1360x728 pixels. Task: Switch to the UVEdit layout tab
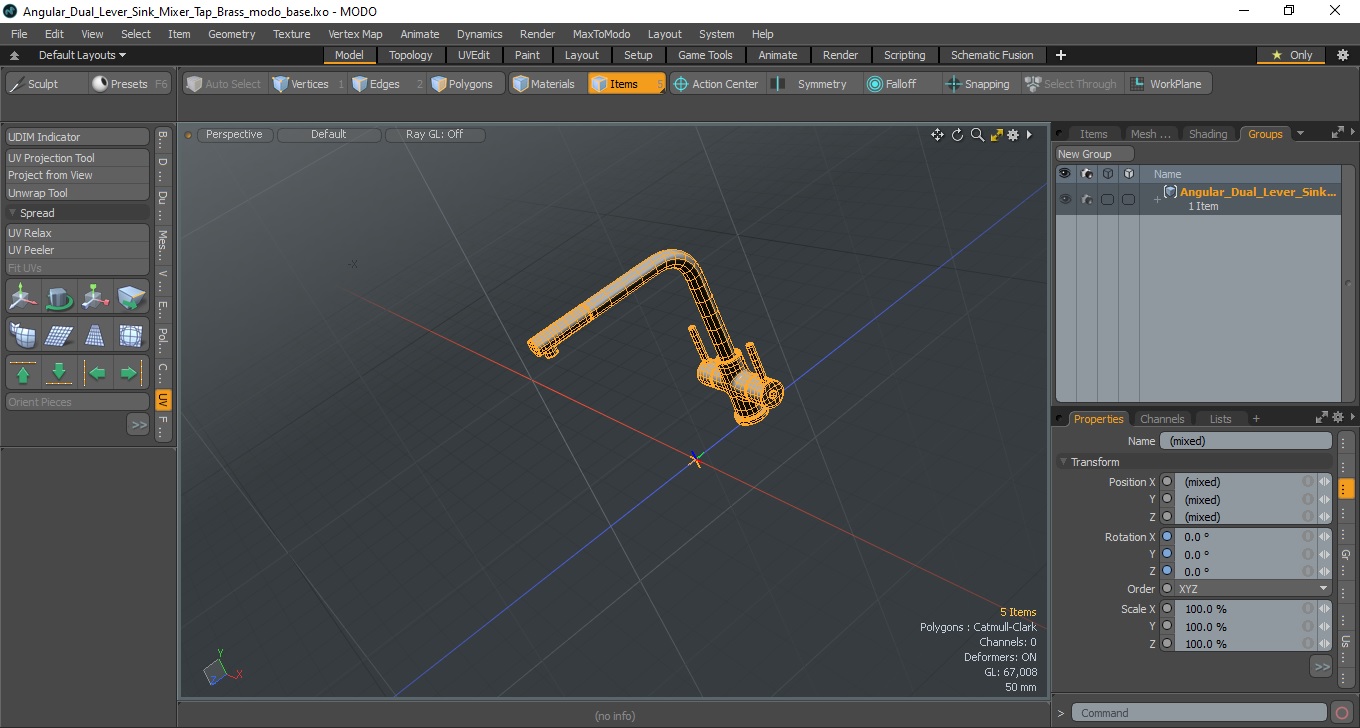coord(474,55)
